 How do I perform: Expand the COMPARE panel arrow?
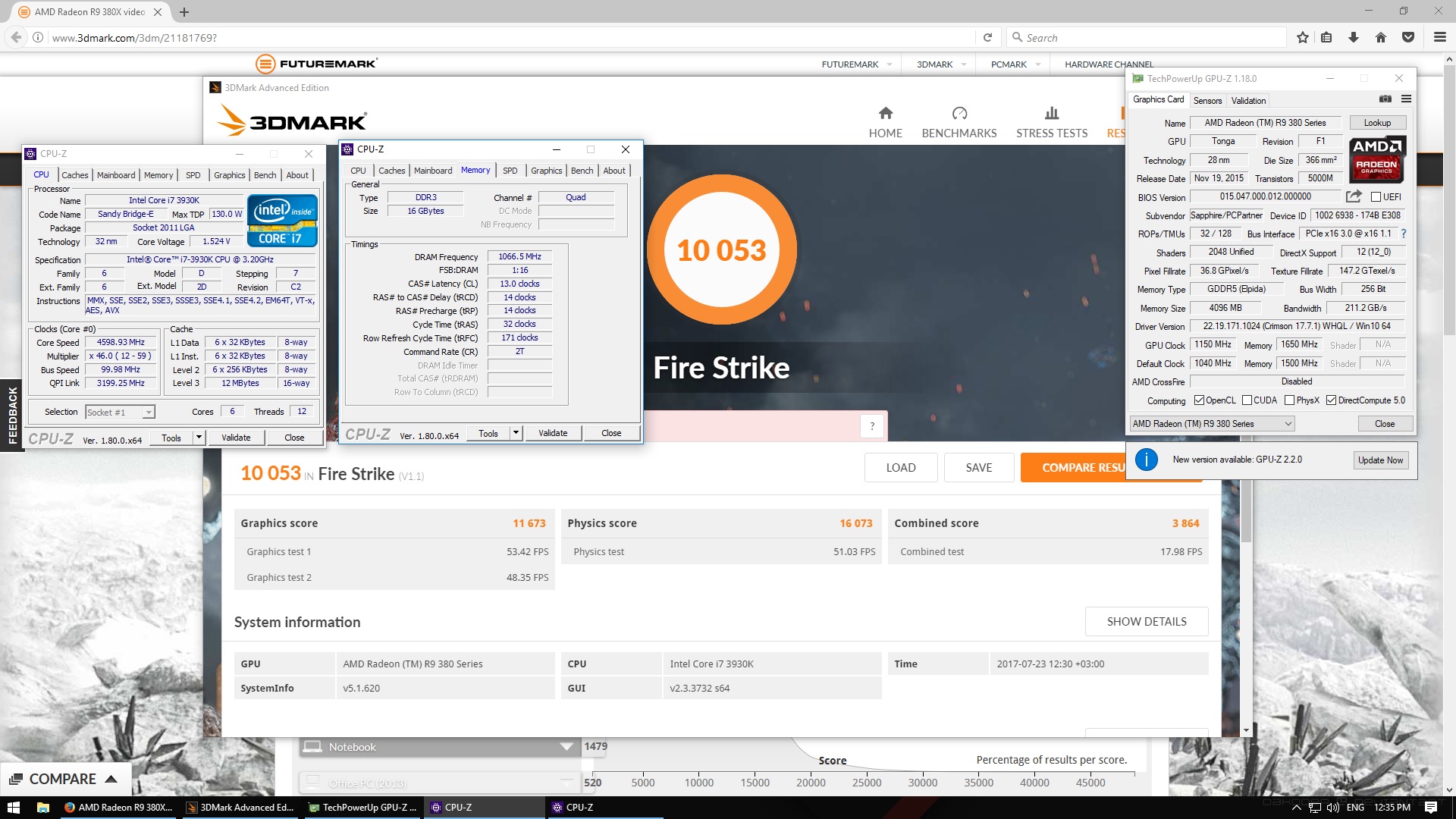111,779
